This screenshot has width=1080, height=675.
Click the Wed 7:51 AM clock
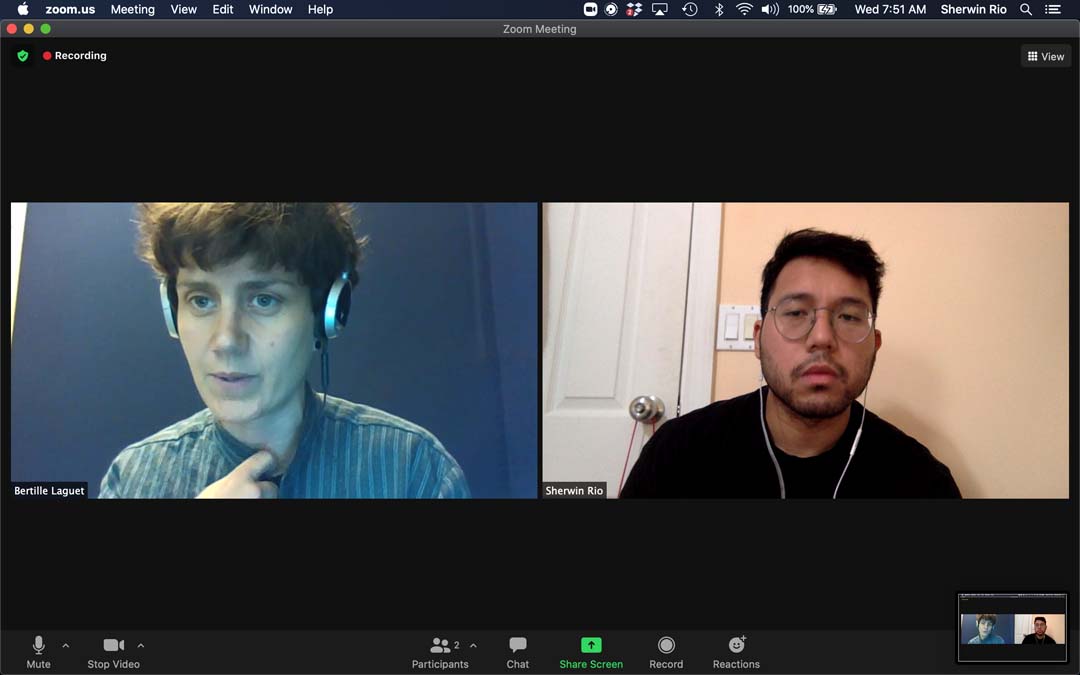pyautogui.click(x=890, y=9)
